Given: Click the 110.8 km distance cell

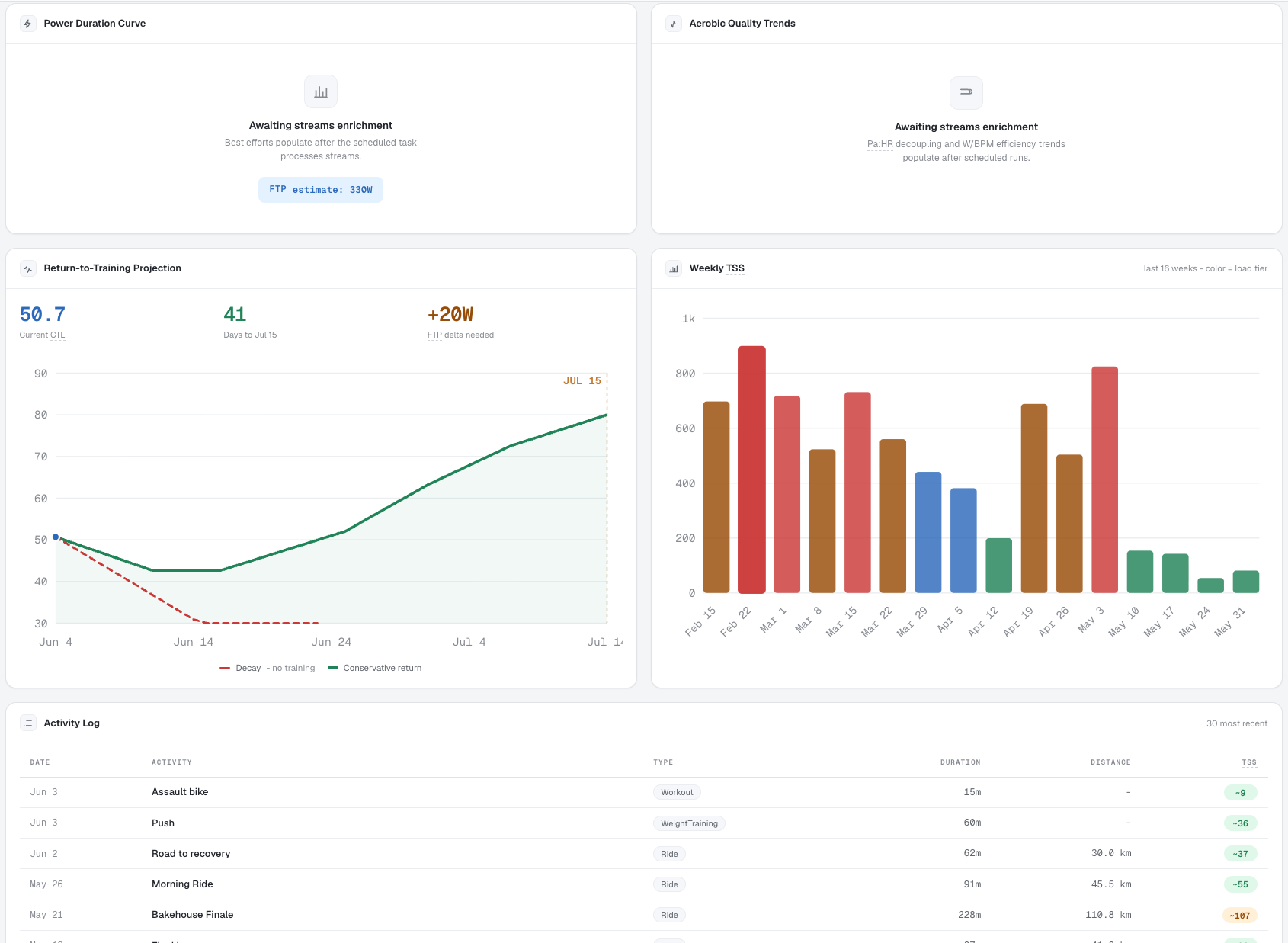Looking at the screenshot, I should click(1108, 915).
